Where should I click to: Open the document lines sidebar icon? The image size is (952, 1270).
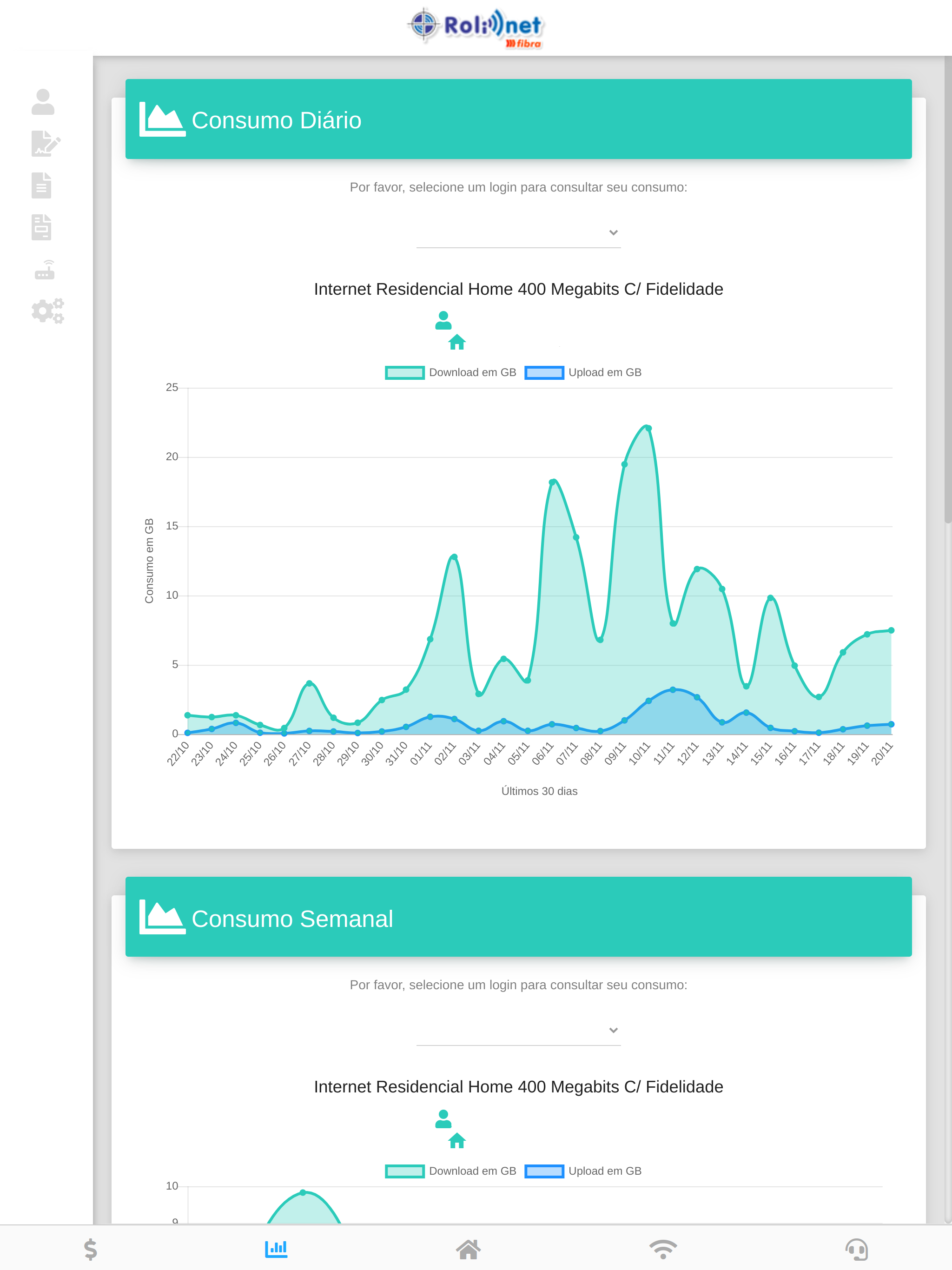(41, 185)
